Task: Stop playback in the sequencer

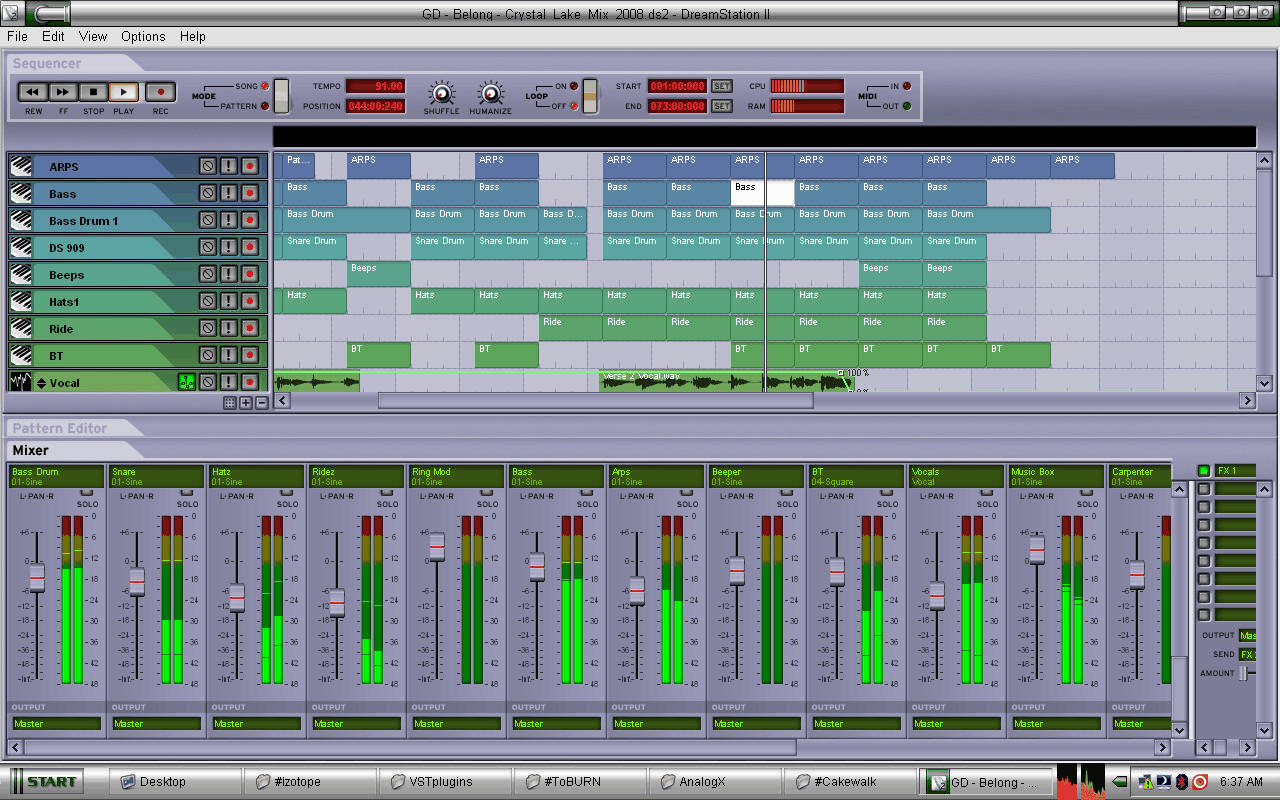Action: click(x=93, y=92)
